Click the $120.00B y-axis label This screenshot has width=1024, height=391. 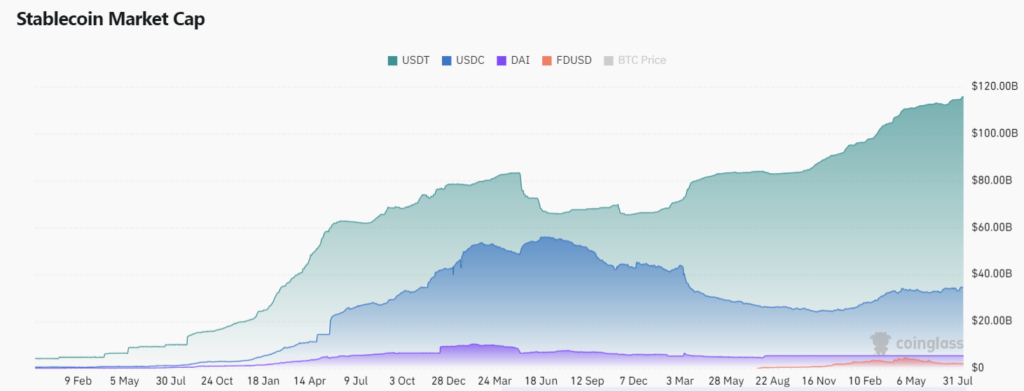click(995, 86)
